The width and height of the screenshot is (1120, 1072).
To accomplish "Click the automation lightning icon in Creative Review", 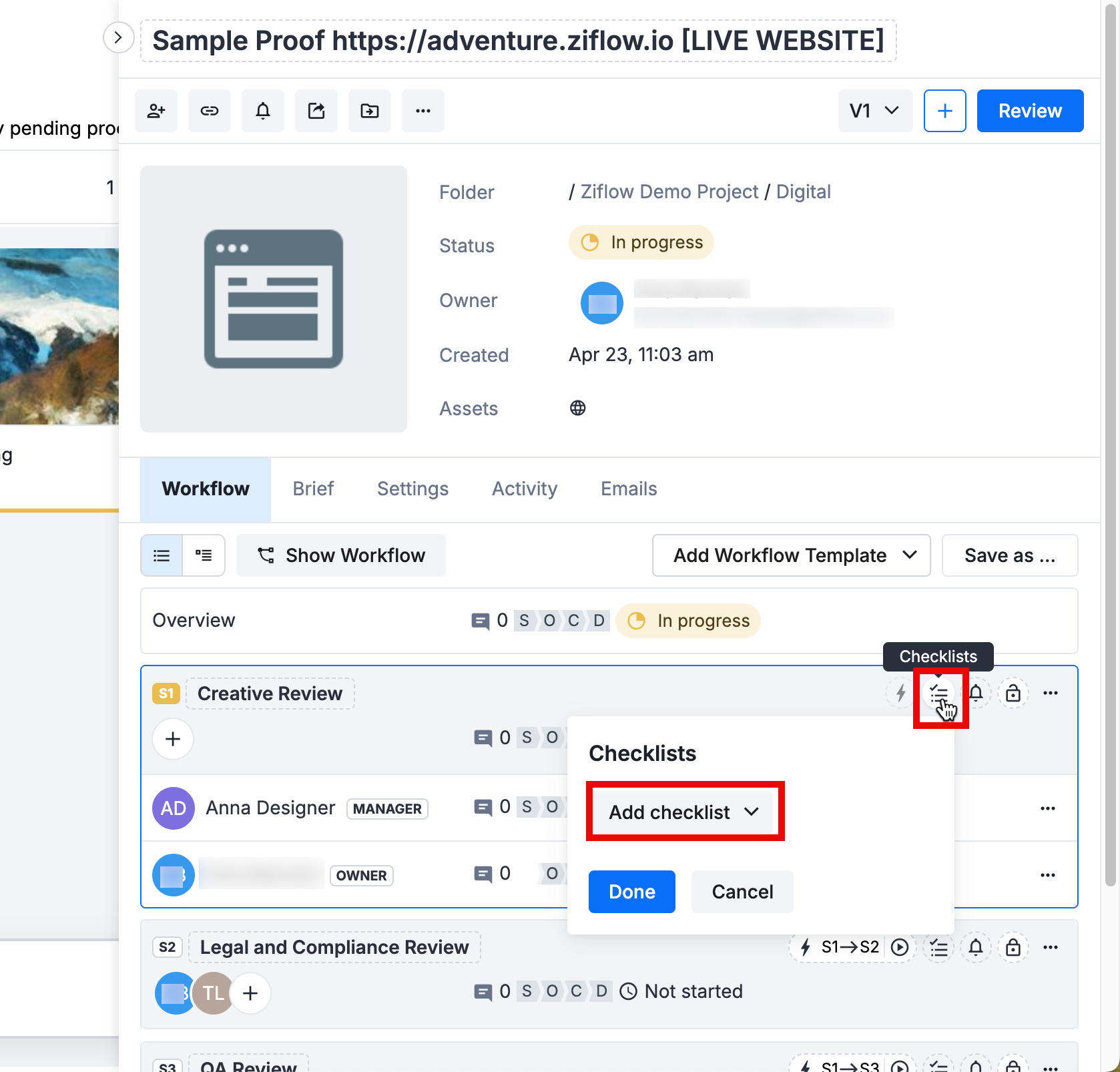I will pyautogui.click(x=900, y=694).
